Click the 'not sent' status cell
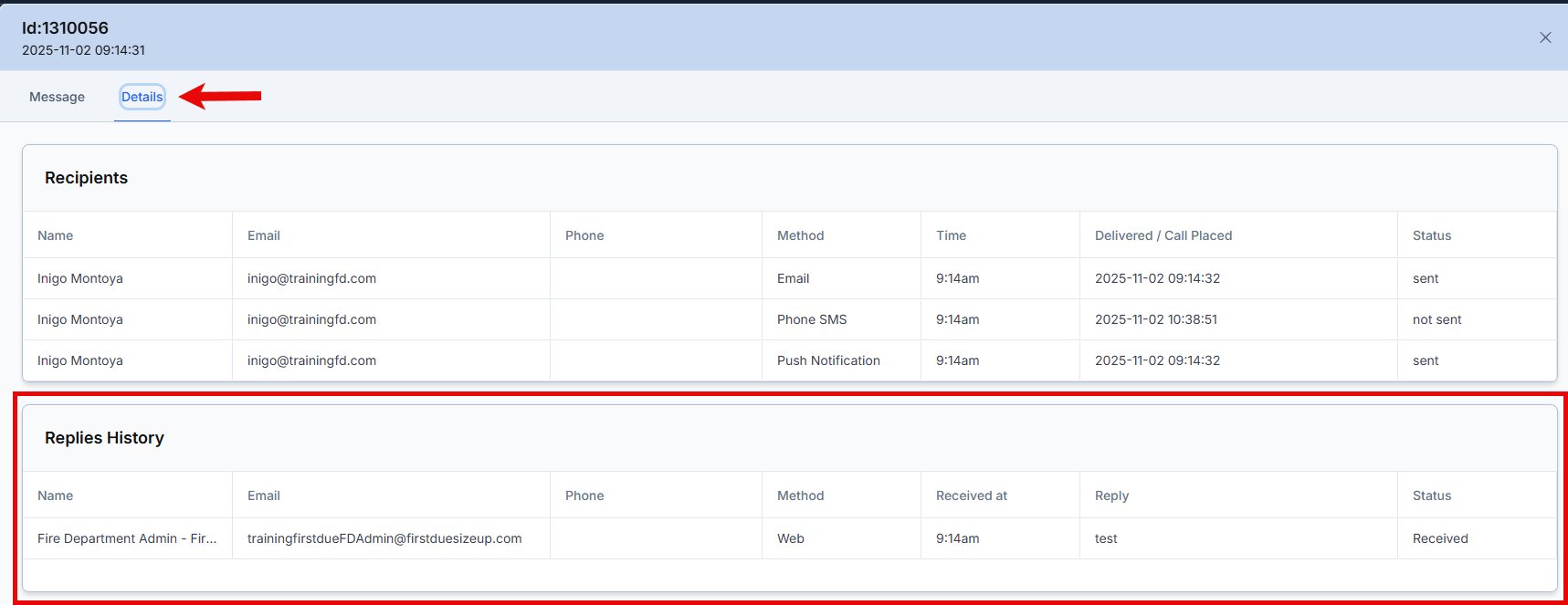 coord(1436,319)
